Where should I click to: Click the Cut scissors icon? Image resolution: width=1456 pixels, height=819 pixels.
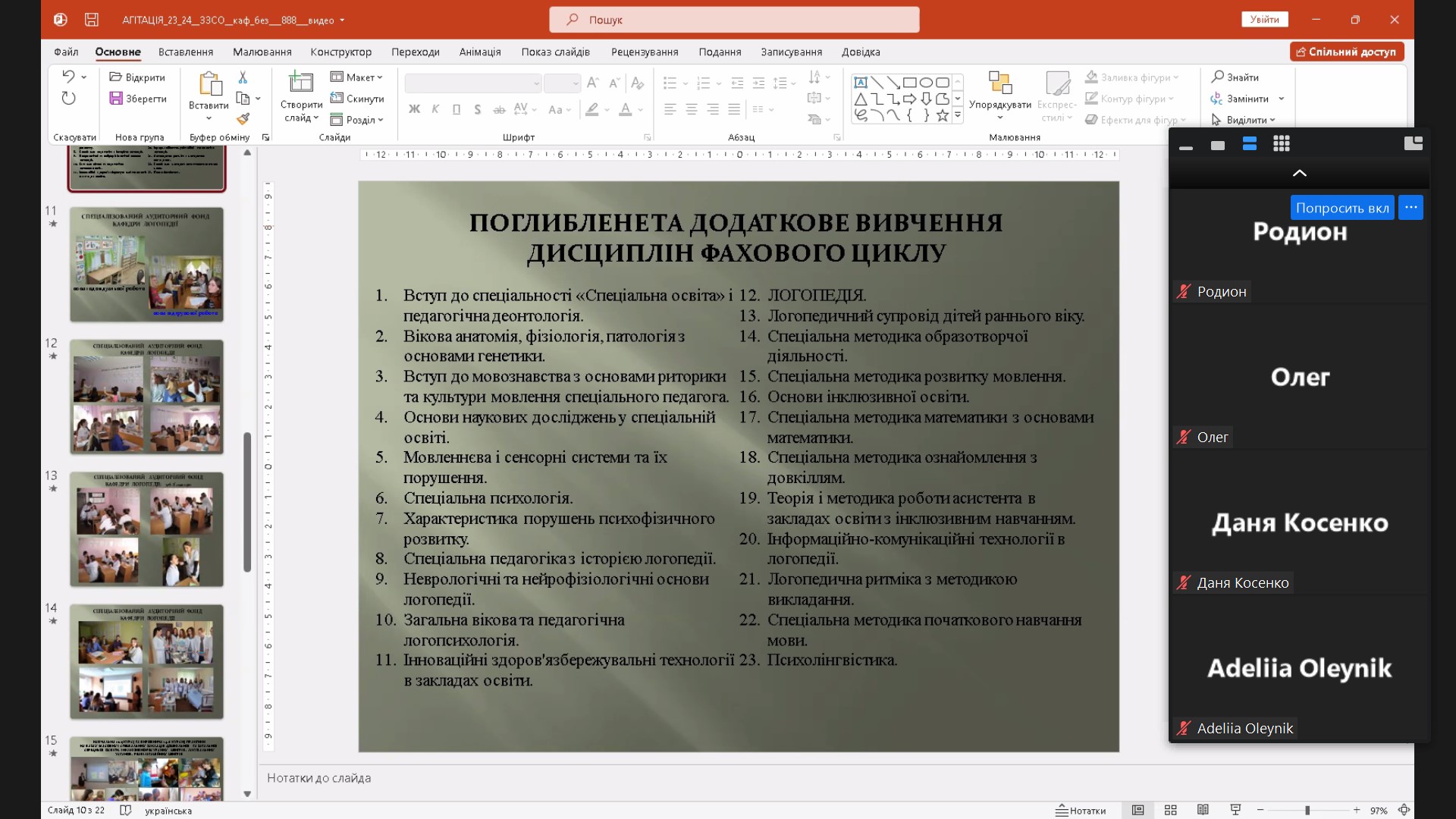(x=243, y=77)
